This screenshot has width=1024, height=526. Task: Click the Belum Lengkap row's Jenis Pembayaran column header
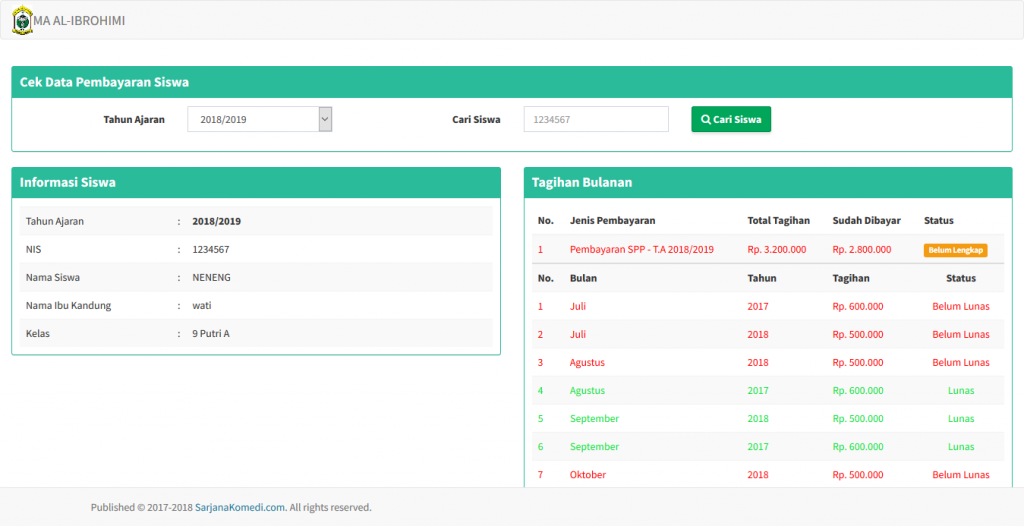[613, 221]
